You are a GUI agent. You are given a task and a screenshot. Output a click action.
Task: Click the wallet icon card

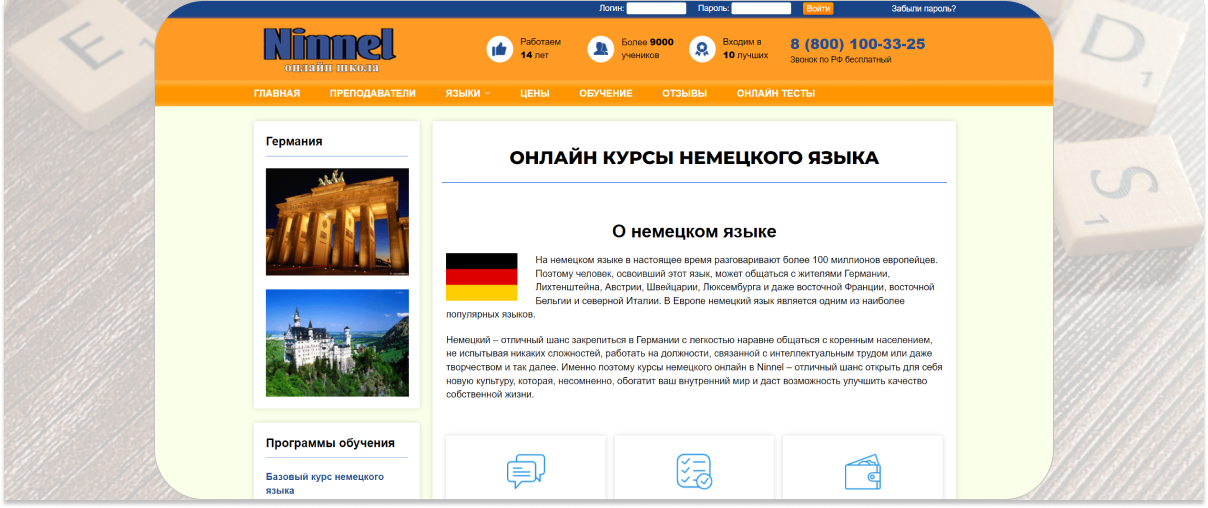tap(862, 471)
